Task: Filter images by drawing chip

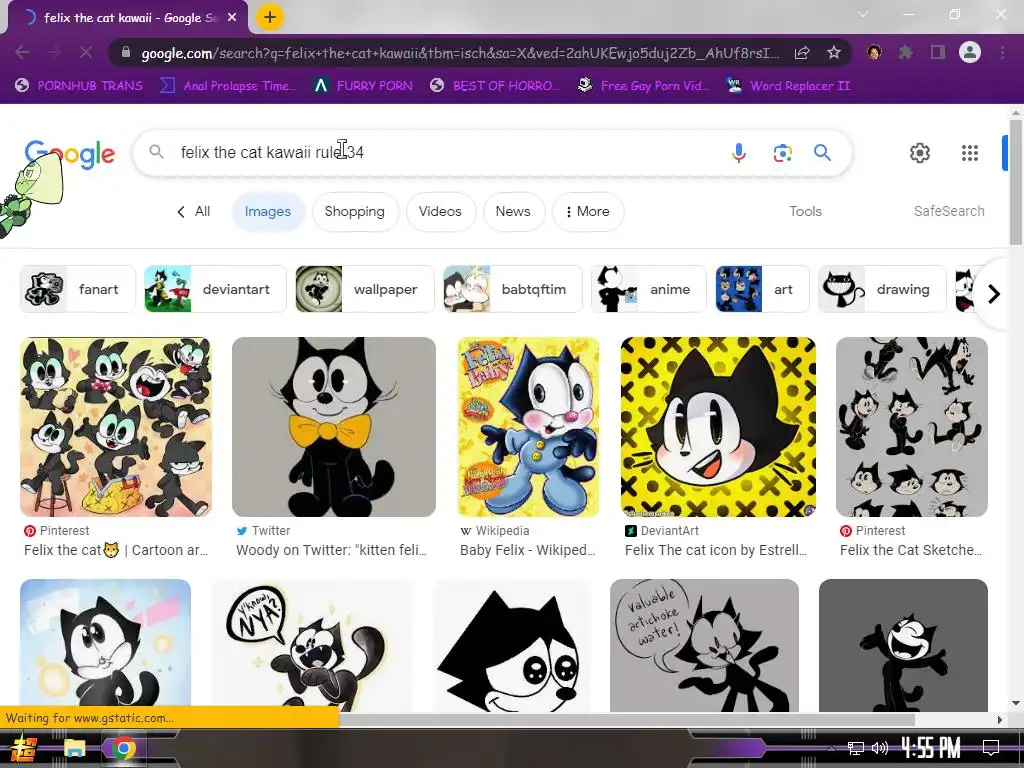Action: [882, 289]
